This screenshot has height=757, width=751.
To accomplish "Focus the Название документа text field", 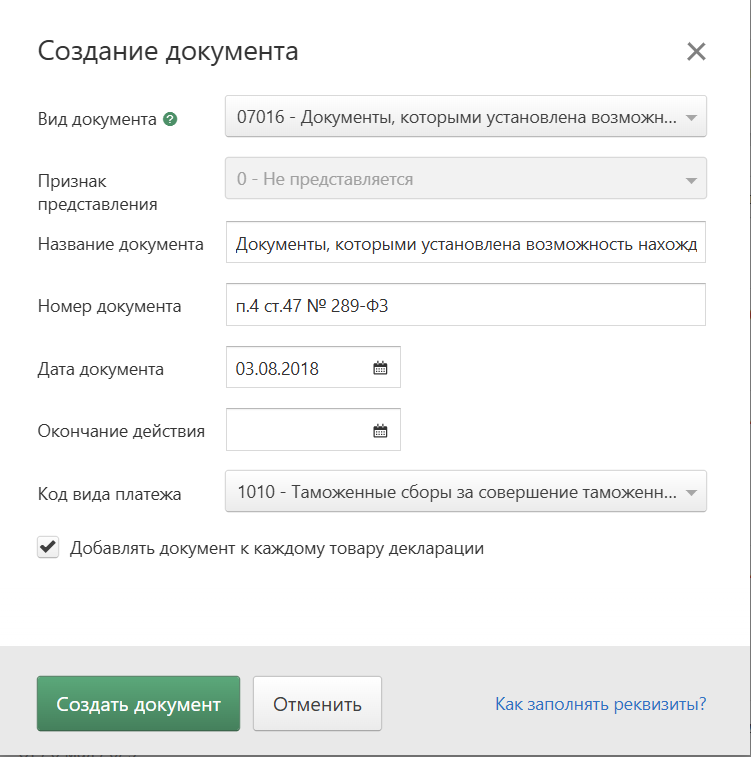I will click(466, 242).
